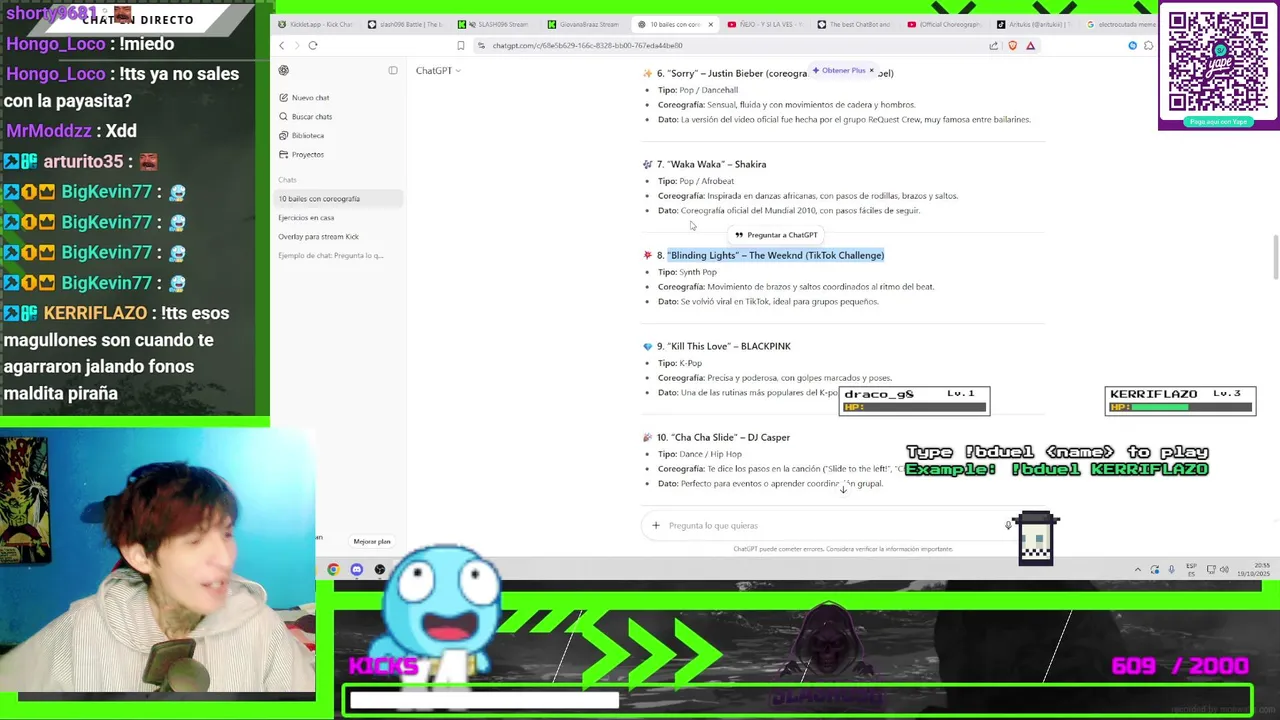Open the 'Ejercicios en casa' chat
Viewport: 1280px width, 720px height.
pos(339,217)
